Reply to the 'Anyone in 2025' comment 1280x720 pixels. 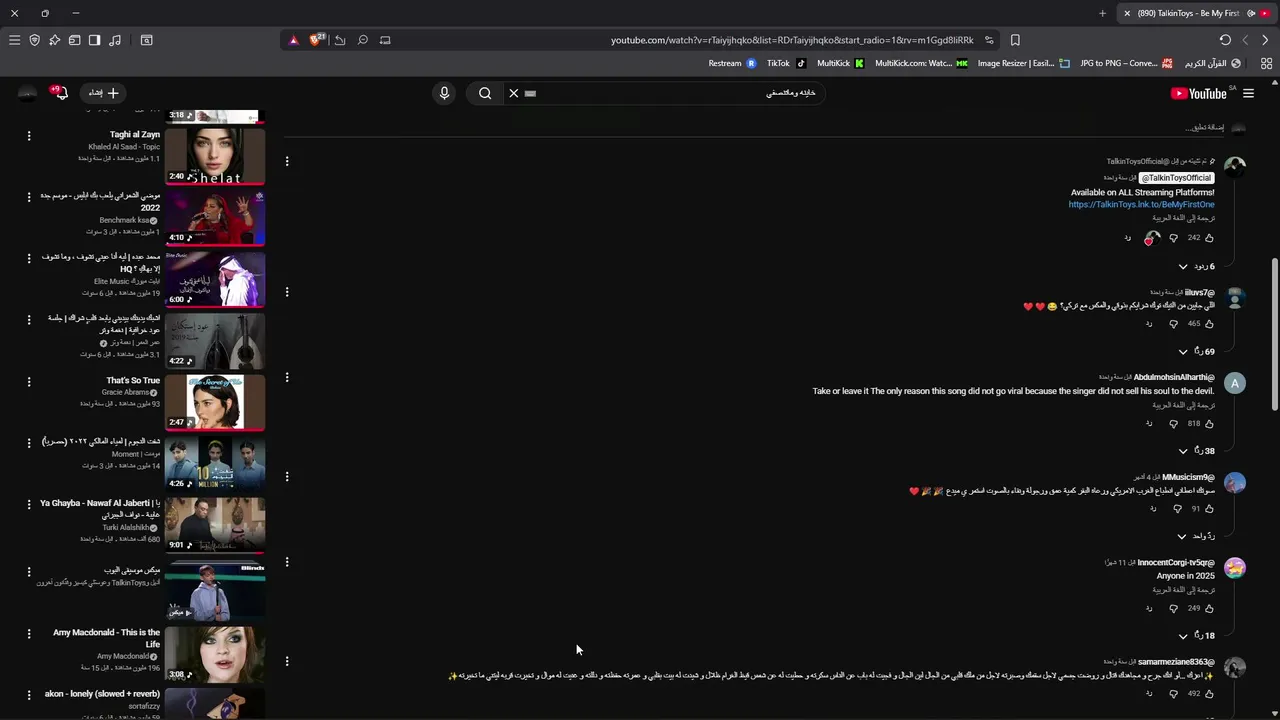coord(1148,608)
